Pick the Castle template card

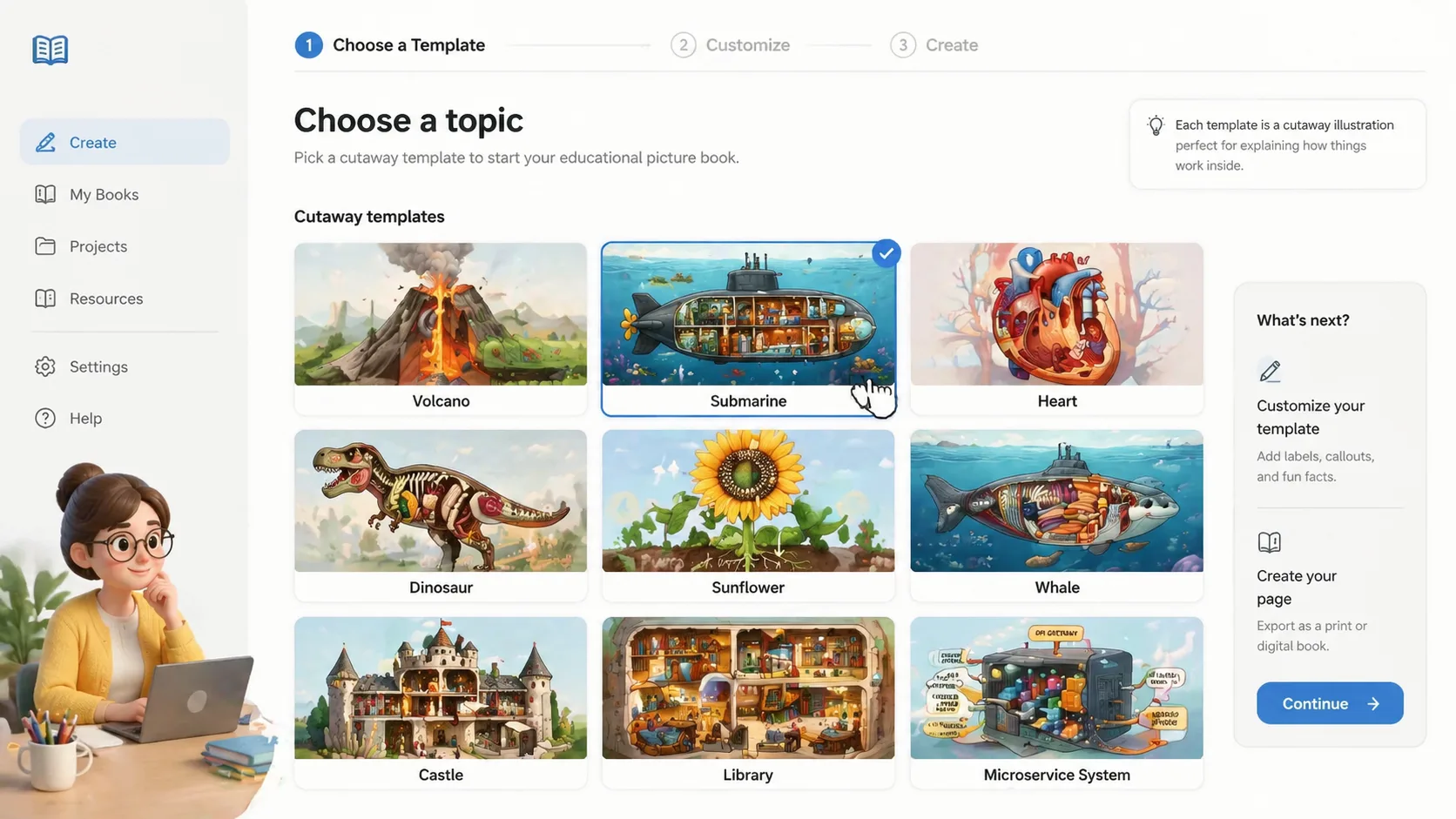(x=441, y=702)
